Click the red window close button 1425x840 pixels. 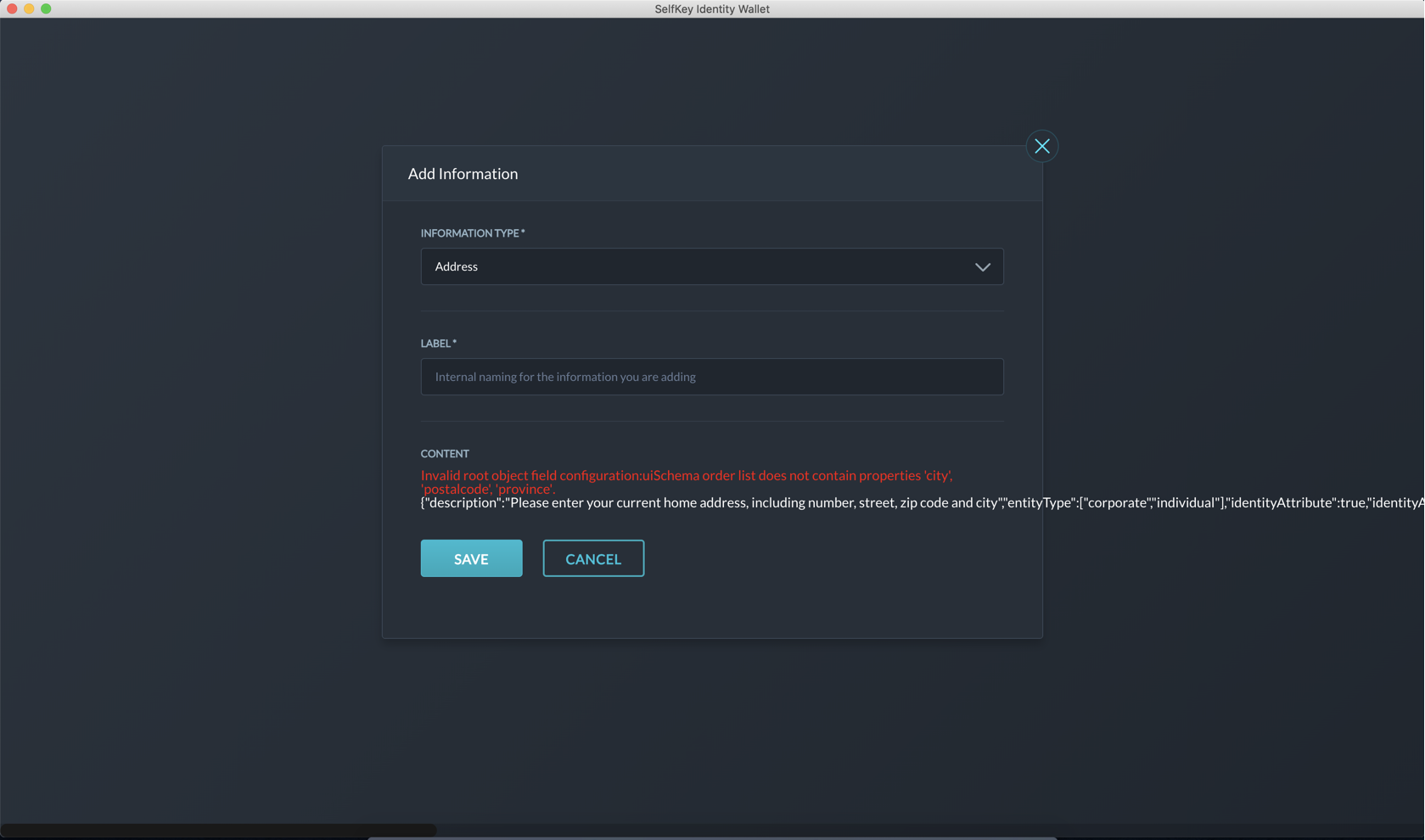pos(12,8)
